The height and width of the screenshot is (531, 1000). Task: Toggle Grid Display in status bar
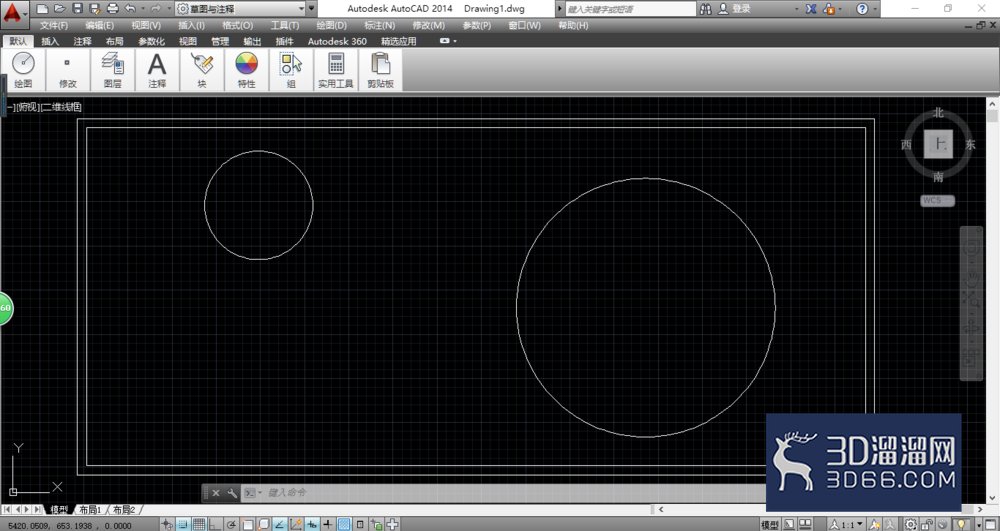(200, 524)
